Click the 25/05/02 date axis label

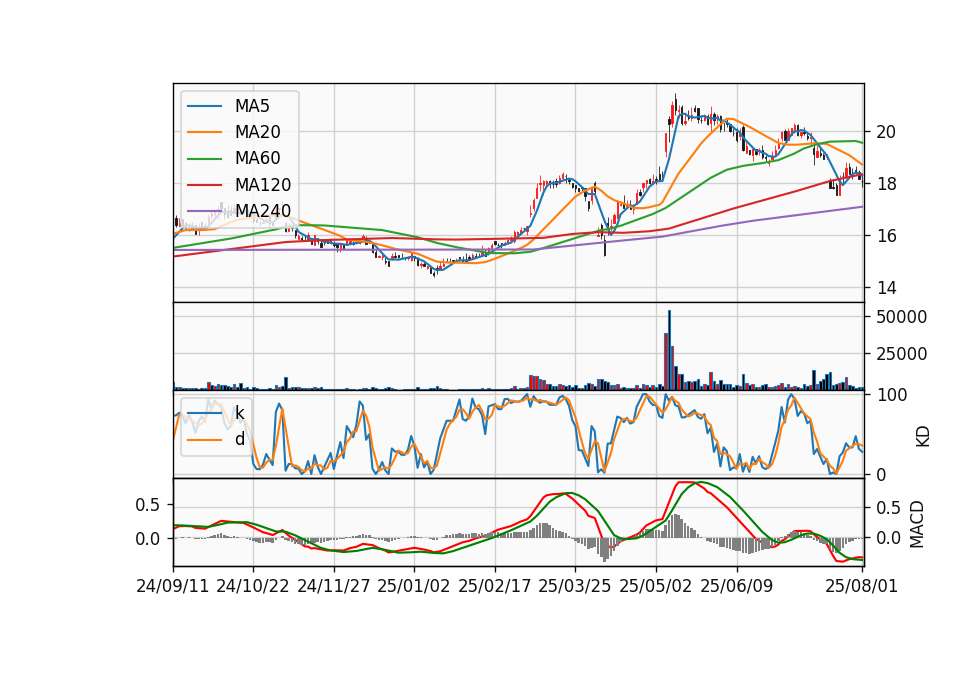click(x=656, y=586)
